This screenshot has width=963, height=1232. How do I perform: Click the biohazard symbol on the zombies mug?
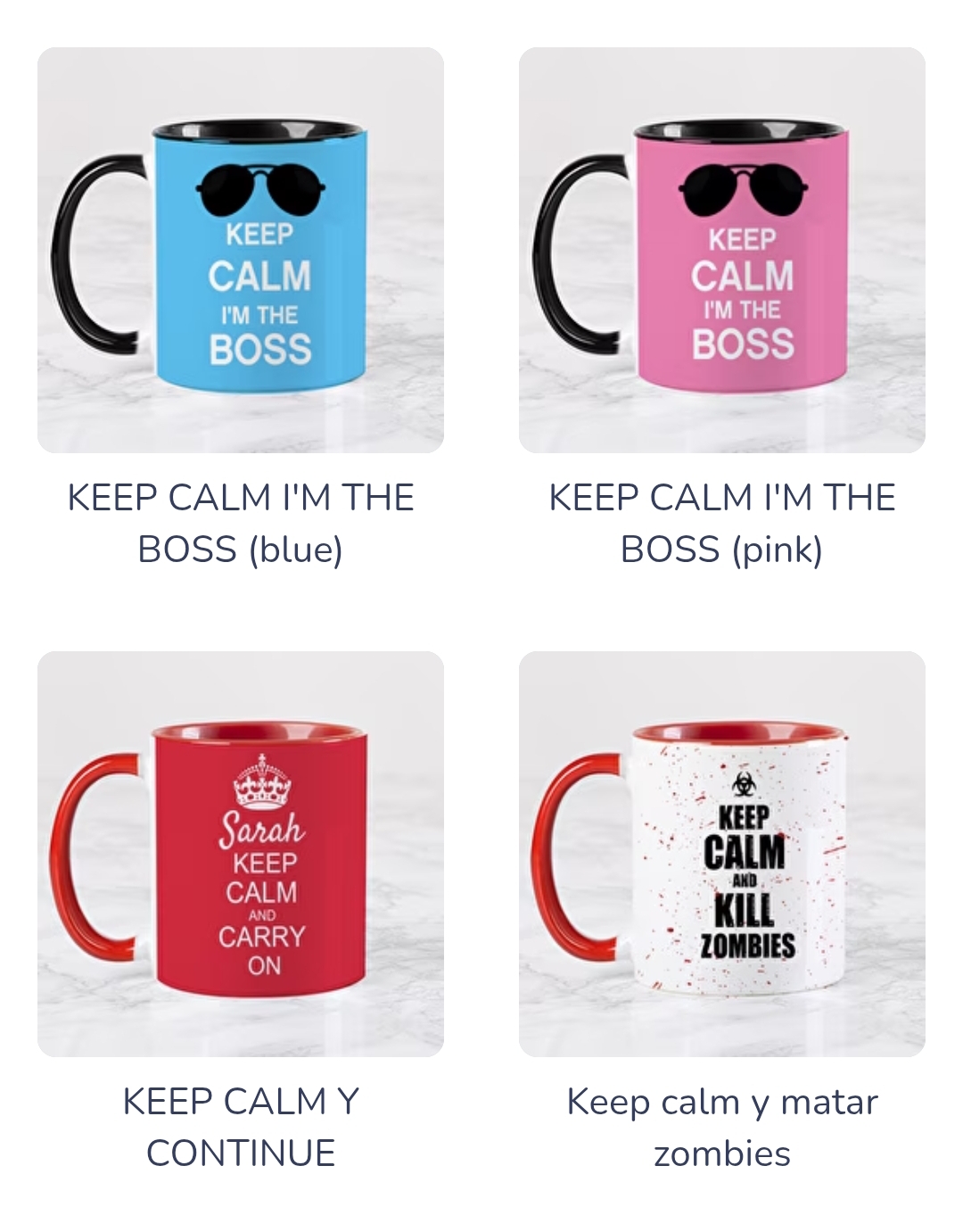pyautogui.click(x=743, y=784)
